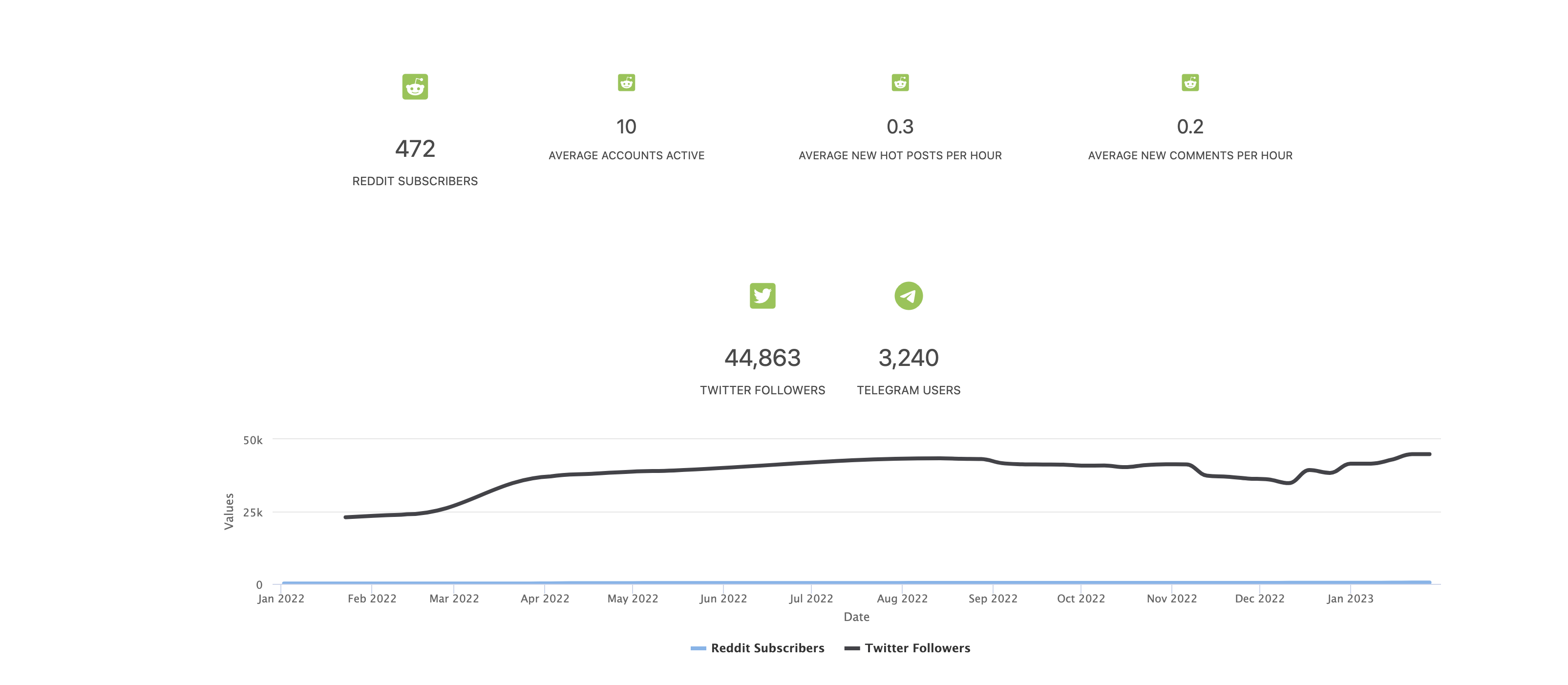
Task: Click the 472 Reddit subscribers number
Action: (x=415, y=149)
